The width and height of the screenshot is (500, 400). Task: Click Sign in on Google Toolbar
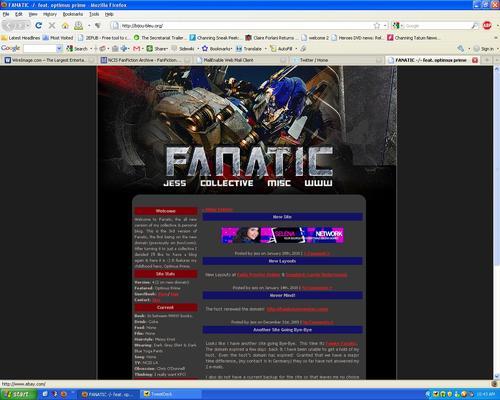(x=484, y=49)
